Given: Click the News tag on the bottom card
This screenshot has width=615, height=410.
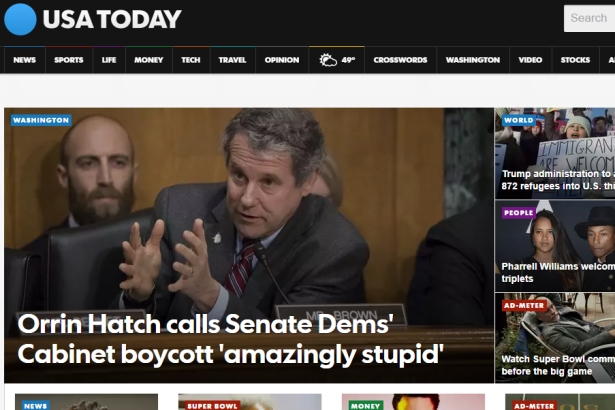Looking at the screenshot, I should pos(36,406).
